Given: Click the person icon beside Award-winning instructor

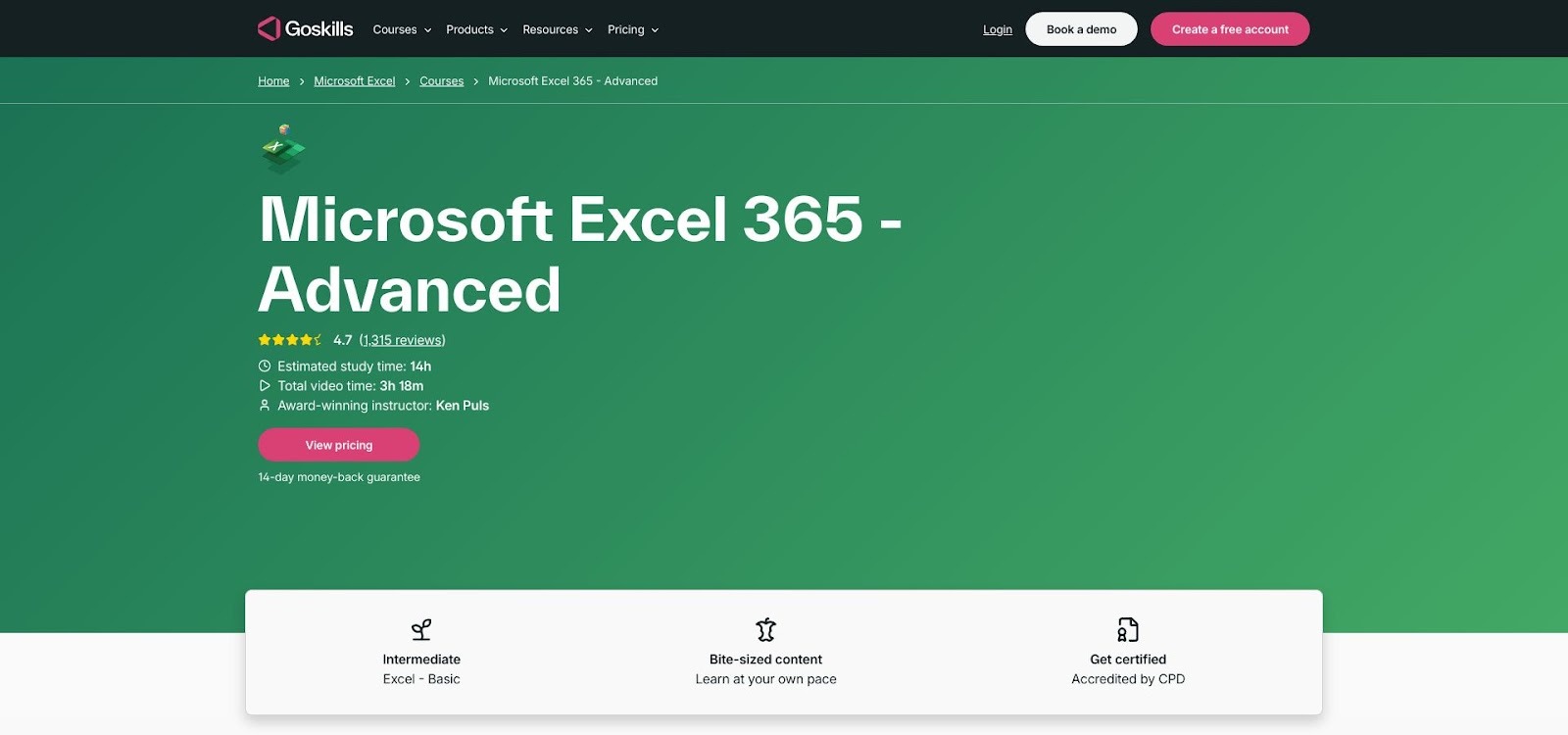Looking at the screenshot, I should point(265,406).
